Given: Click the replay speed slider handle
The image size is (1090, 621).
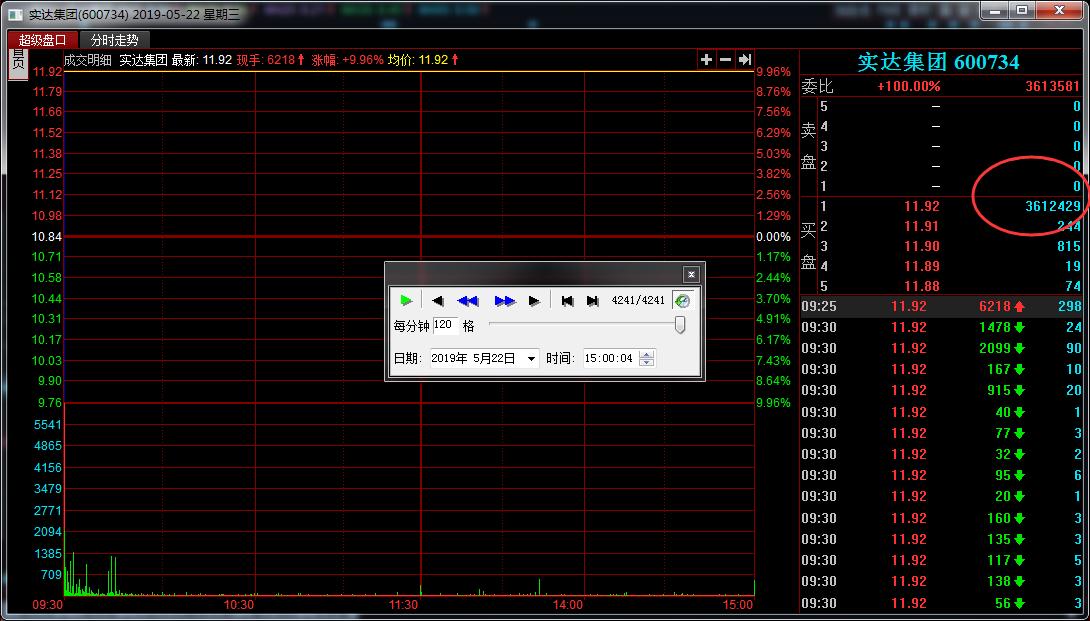Looking at the screenshot, I should point(680,325).
